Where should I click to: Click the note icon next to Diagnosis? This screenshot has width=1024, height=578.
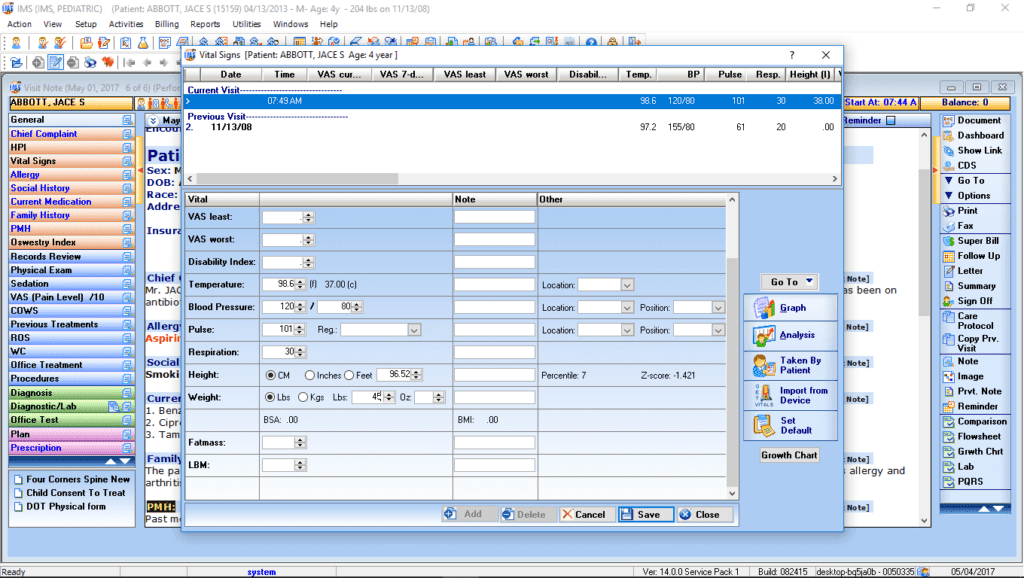(127, 393)
